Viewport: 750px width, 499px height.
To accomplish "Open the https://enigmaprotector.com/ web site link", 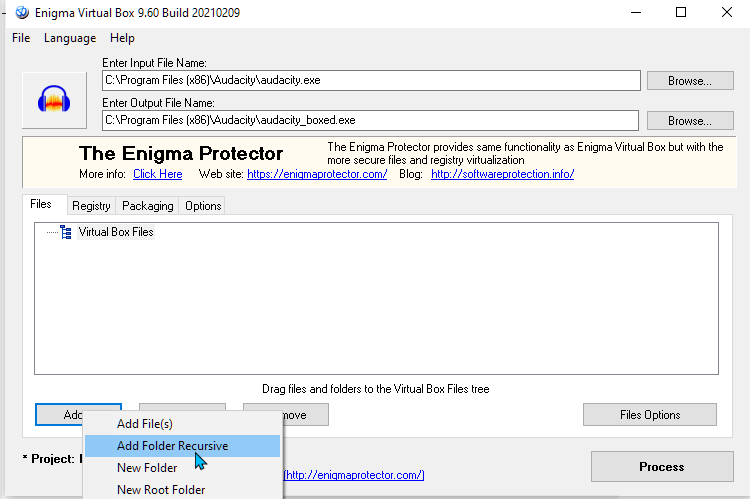I will (317, 174).
